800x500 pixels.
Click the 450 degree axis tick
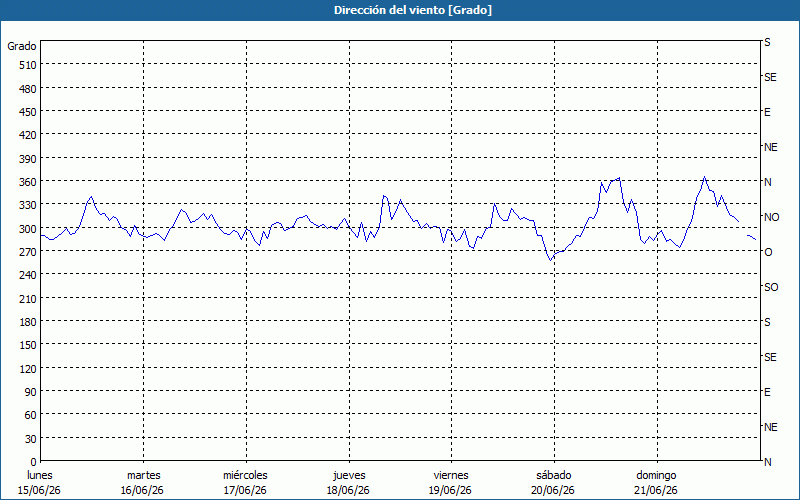pyautogui.click(x=28, y=112)
